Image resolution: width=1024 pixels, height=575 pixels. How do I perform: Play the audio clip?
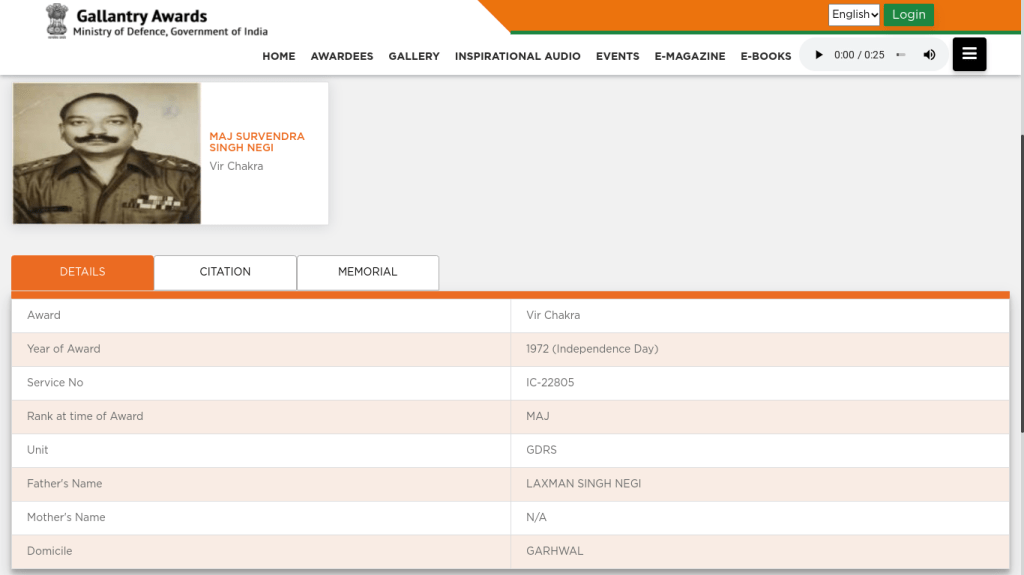(819, 55)
